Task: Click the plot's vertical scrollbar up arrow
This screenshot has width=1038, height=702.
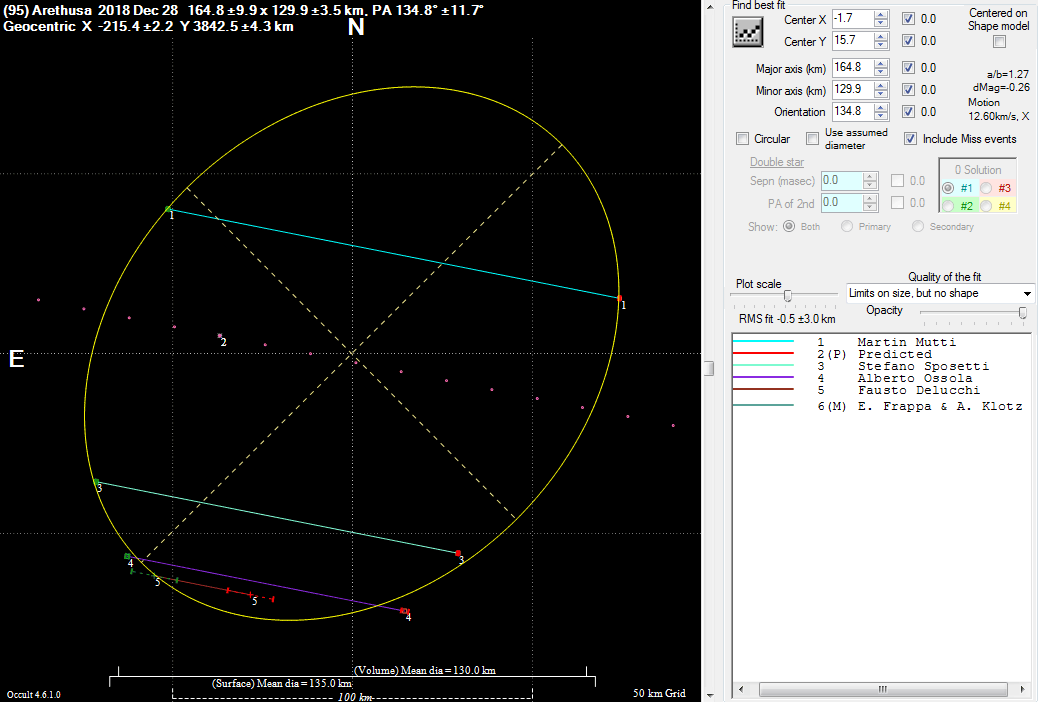Action: (x=709, y=6)
